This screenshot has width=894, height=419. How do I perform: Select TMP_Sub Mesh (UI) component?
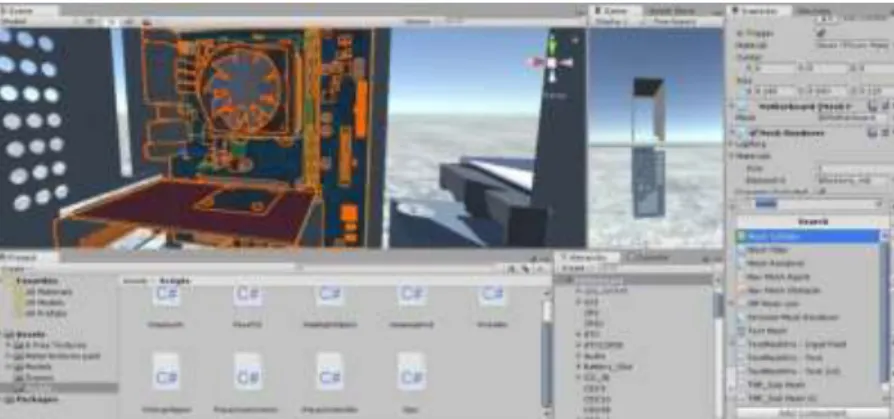(x=807, y=398)
